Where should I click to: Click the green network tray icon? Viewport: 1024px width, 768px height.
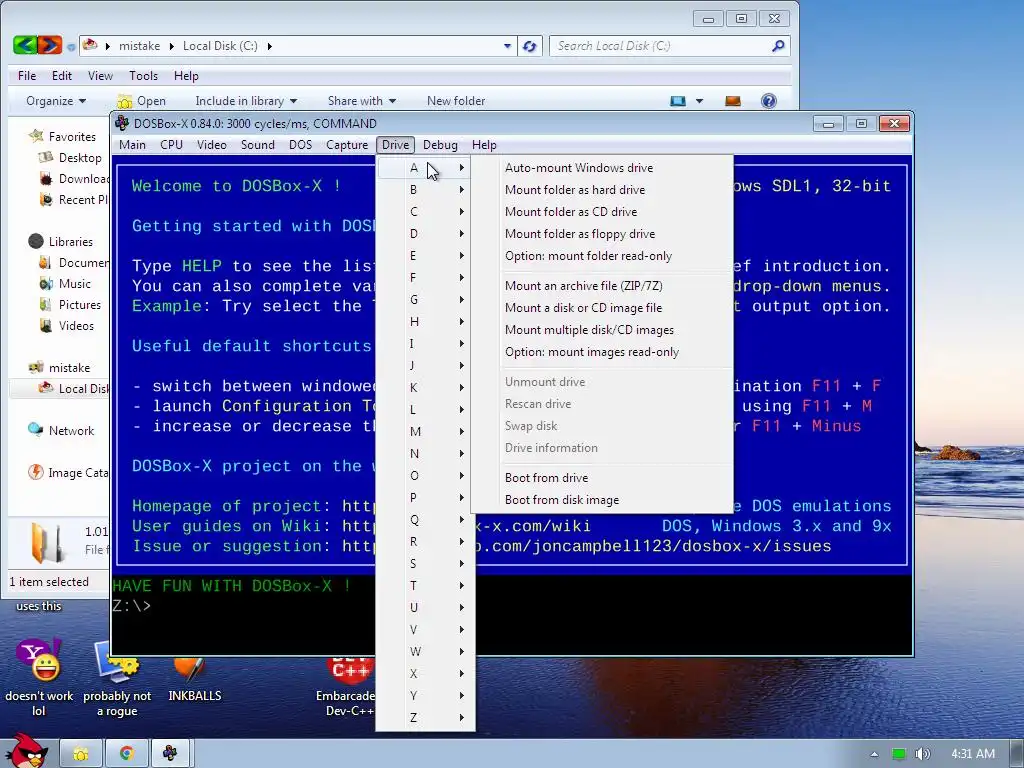click(x=899, y=754)
